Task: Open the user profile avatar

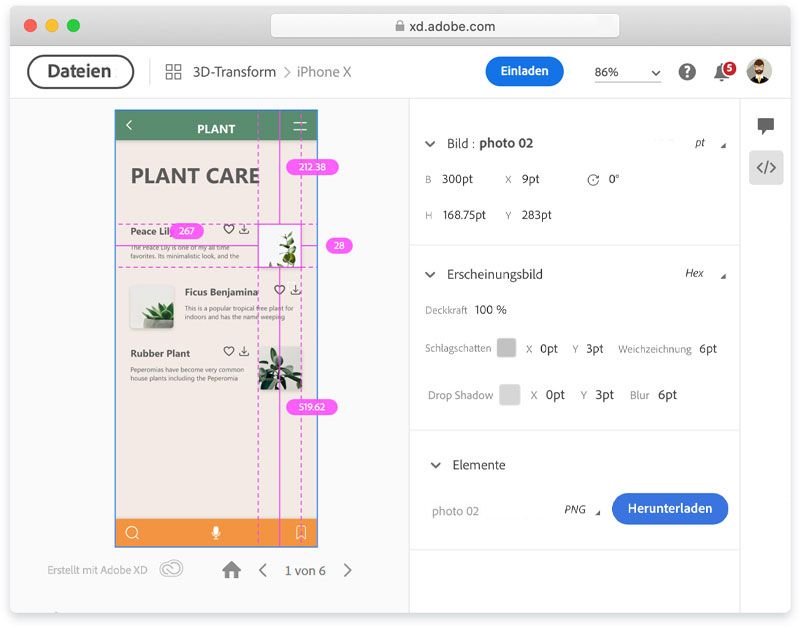Action: pyautogui.click(x=759, y=71)
